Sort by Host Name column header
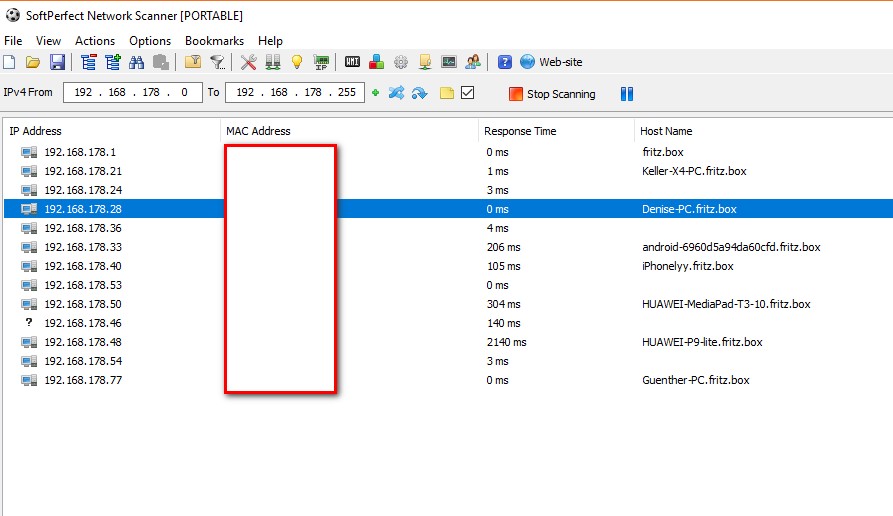The height and width of the screenshot is (516, 893). (x=763, y=131)
